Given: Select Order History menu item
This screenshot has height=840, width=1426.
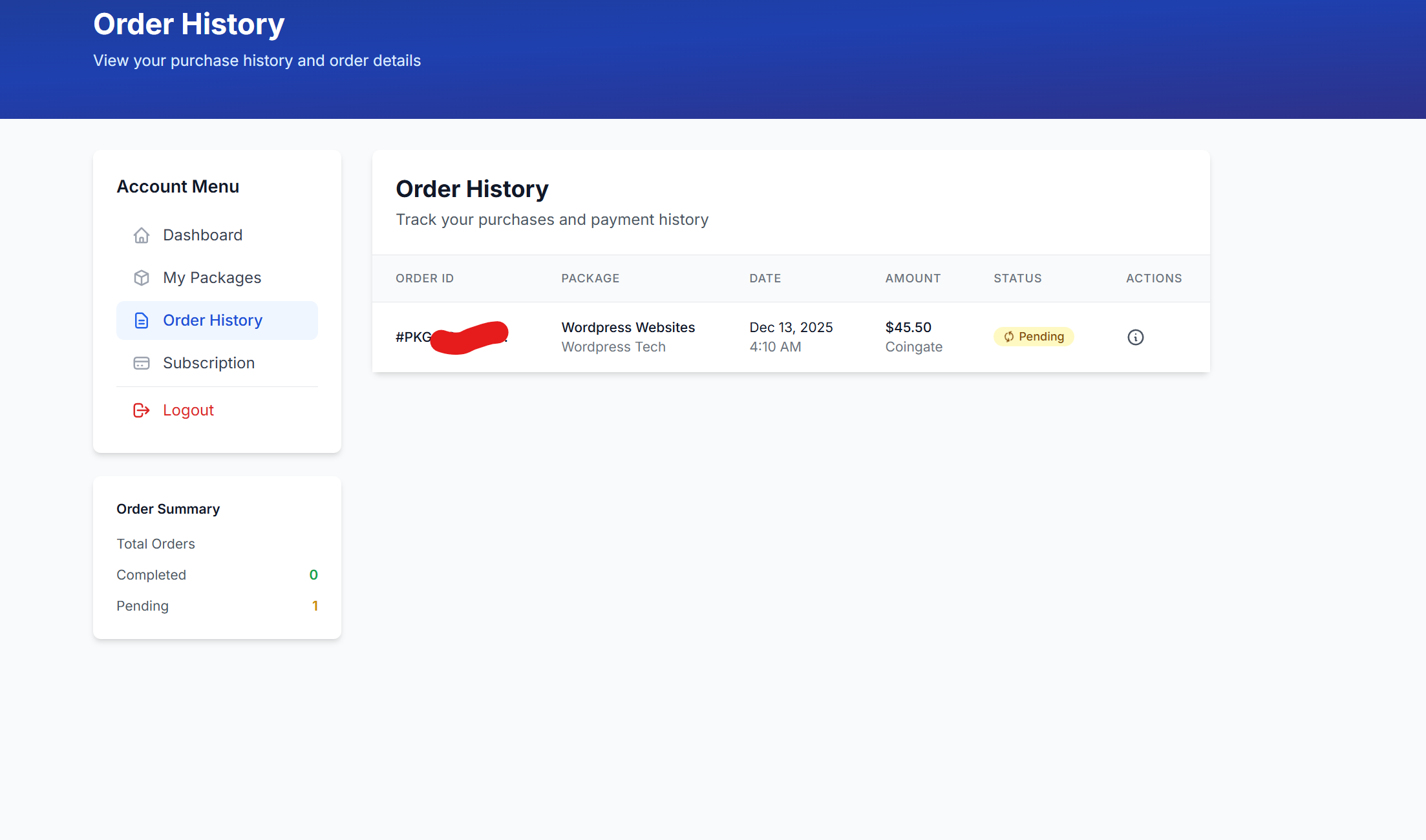Looking at the screenshot, I should [x=217, y=320].
